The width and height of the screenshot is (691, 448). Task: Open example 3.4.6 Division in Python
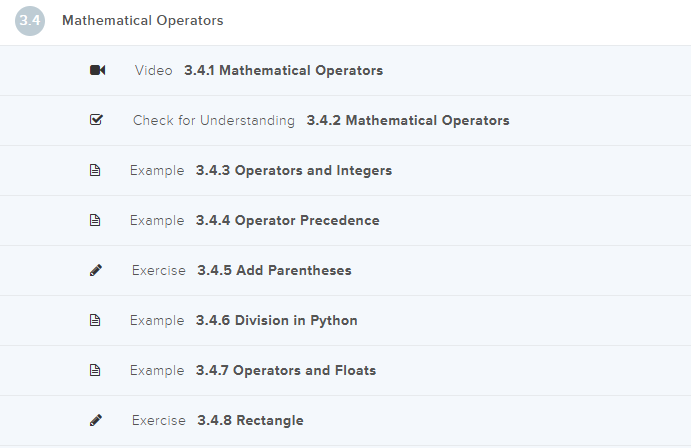[277, 321]
